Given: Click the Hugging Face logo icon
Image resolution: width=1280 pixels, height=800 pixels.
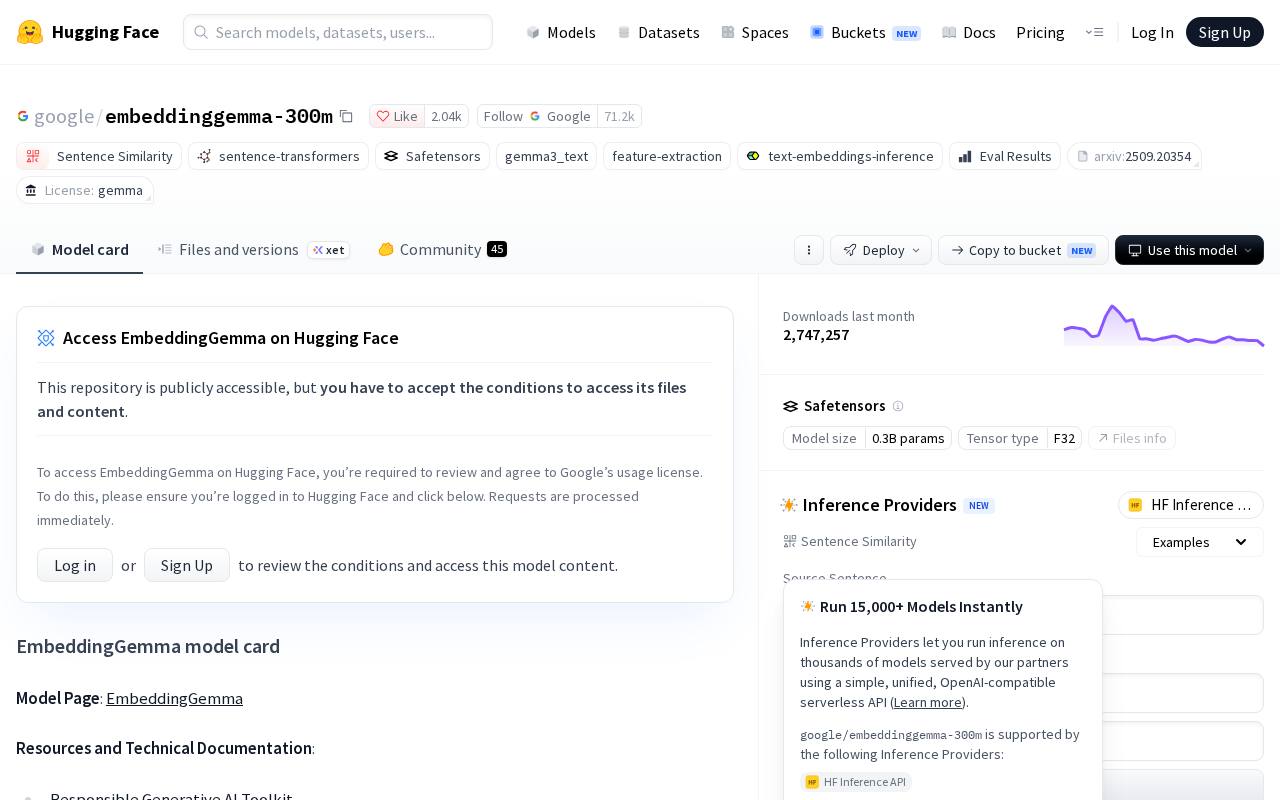Looking at the screenshot, I should coord(30,32).
